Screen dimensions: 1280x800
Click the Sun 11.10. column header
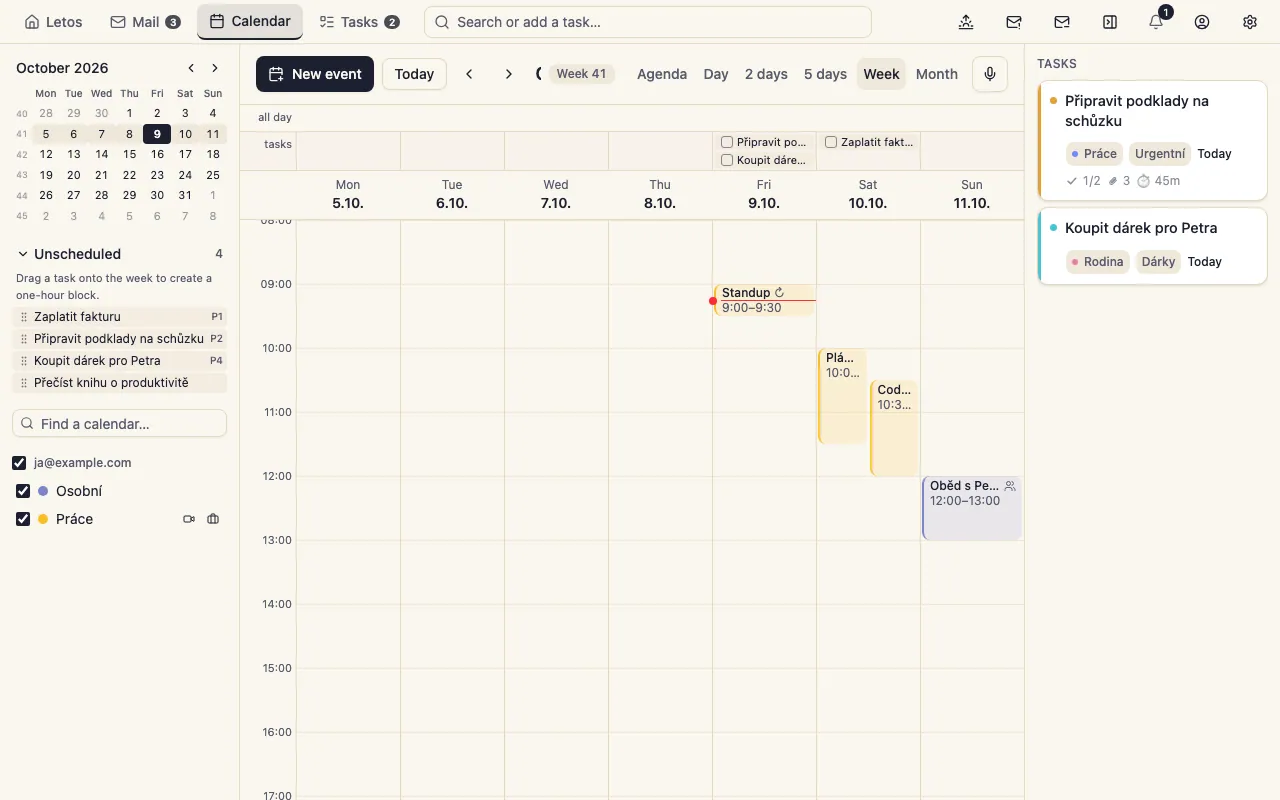pos(972,194)
